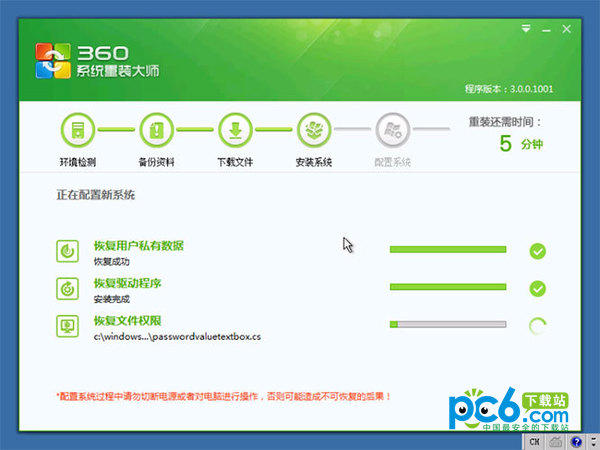This screenshot has width=600, height=450.
Task: Select the 下载文件 step icon
Action: point(235,130)
